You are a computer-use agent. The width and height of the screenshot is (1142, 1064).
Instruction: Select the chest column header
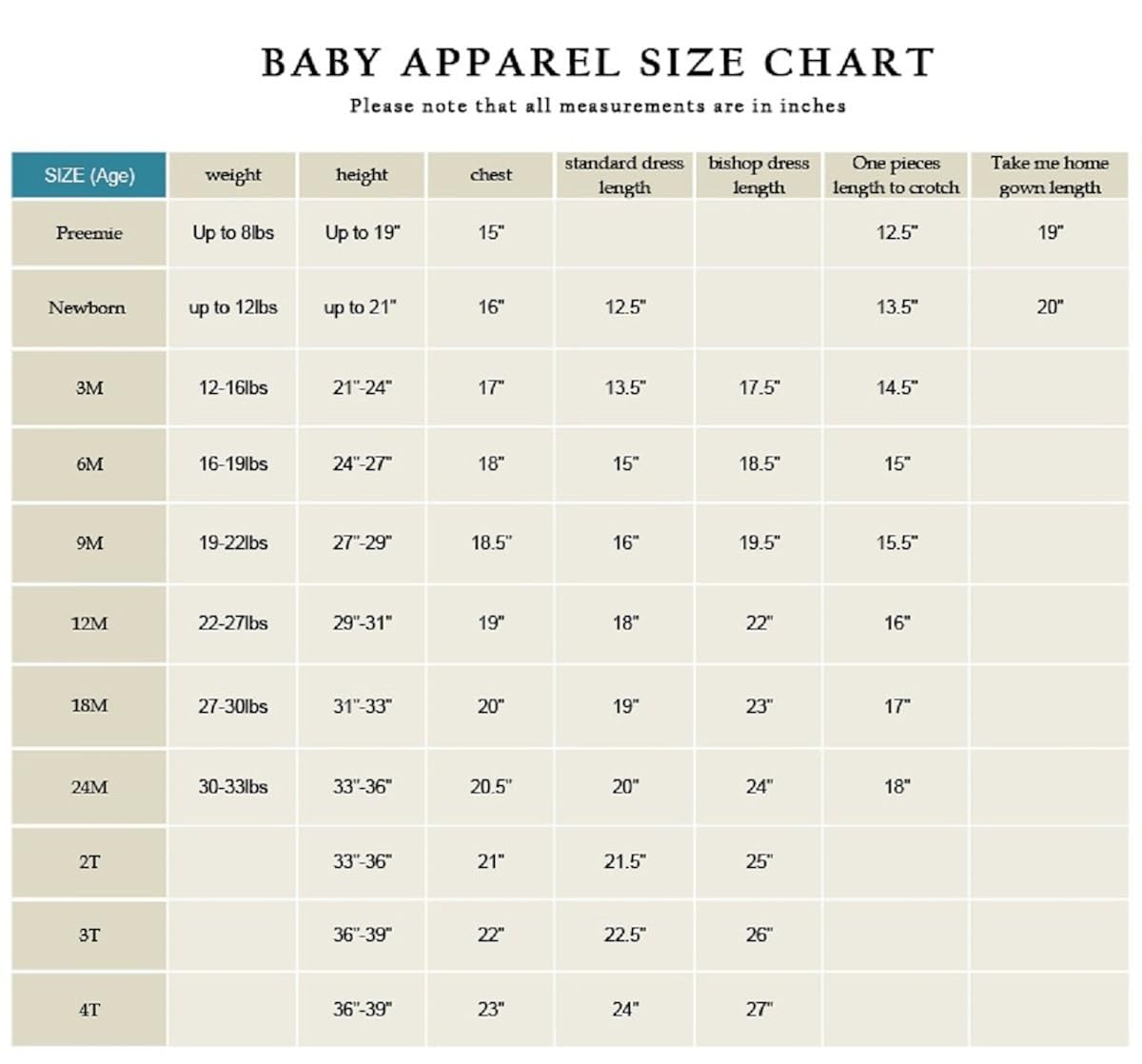490,175
